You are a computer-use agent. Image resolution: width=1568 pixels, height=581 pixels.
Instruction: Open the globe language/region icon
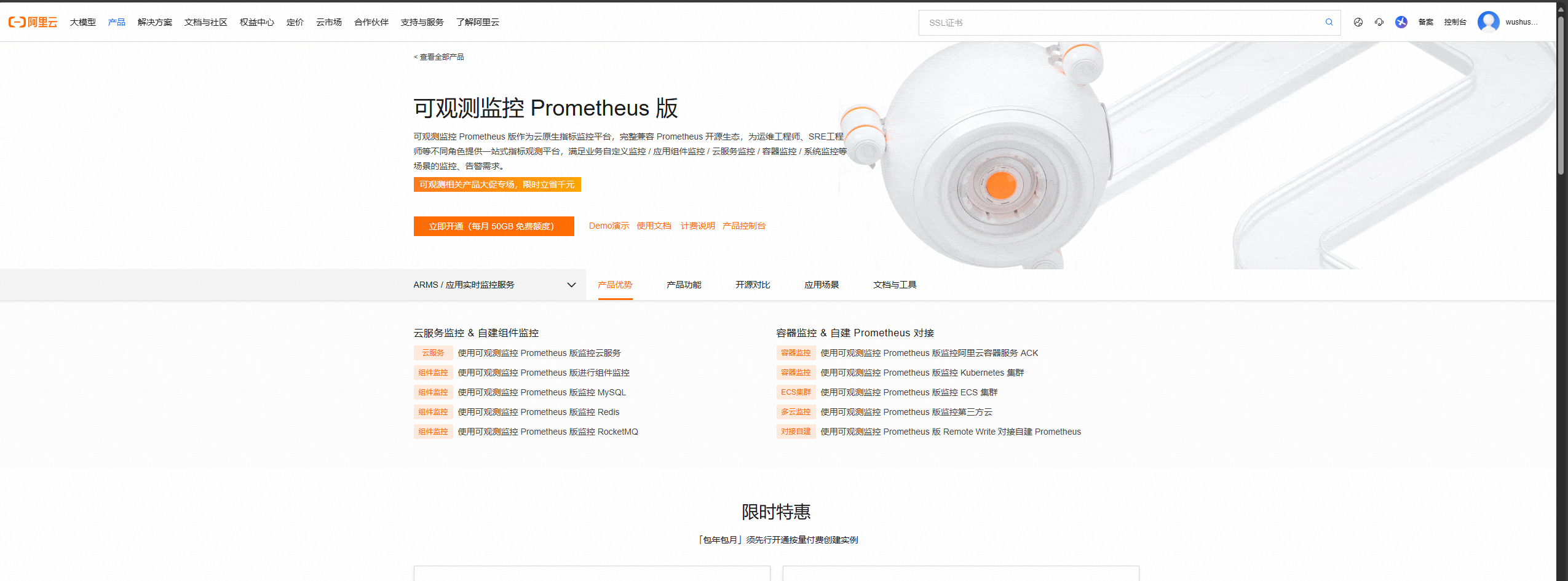(1358, 22)
